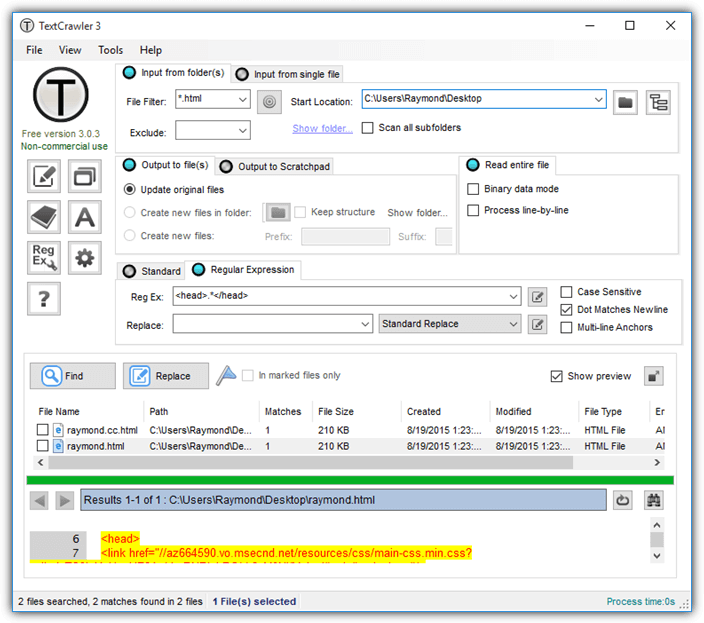The width and height of the screenshot is (704, 623).
Task: Open the File menu
Action: [34, 50]
